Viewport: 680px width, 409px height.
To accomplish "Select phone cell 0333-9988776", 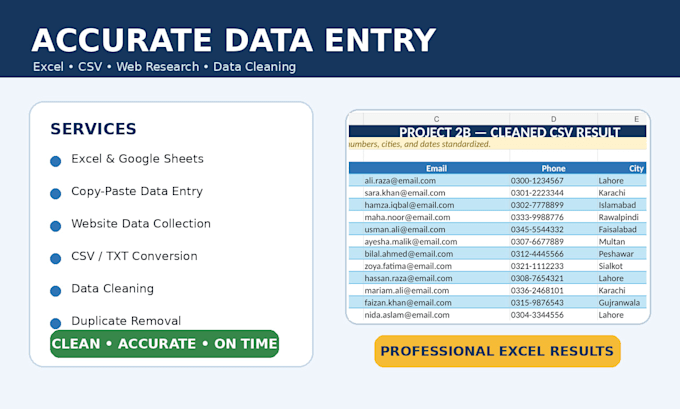I will point(553,217).
